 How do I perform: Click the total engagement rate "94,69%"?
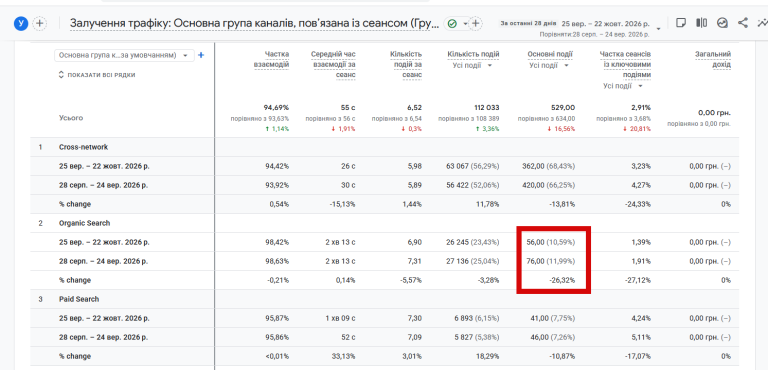tap(276, 107)
